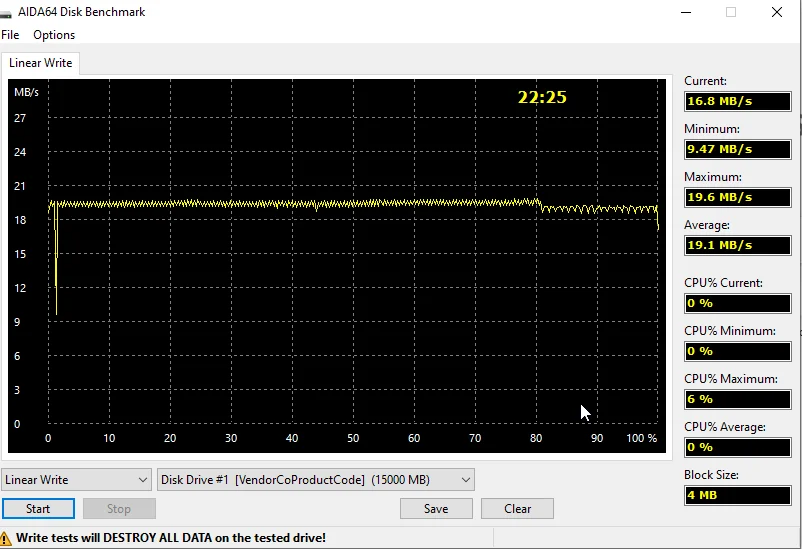
Task: Click the 100 % label on graph axis
Action: [x=641, y=438]
